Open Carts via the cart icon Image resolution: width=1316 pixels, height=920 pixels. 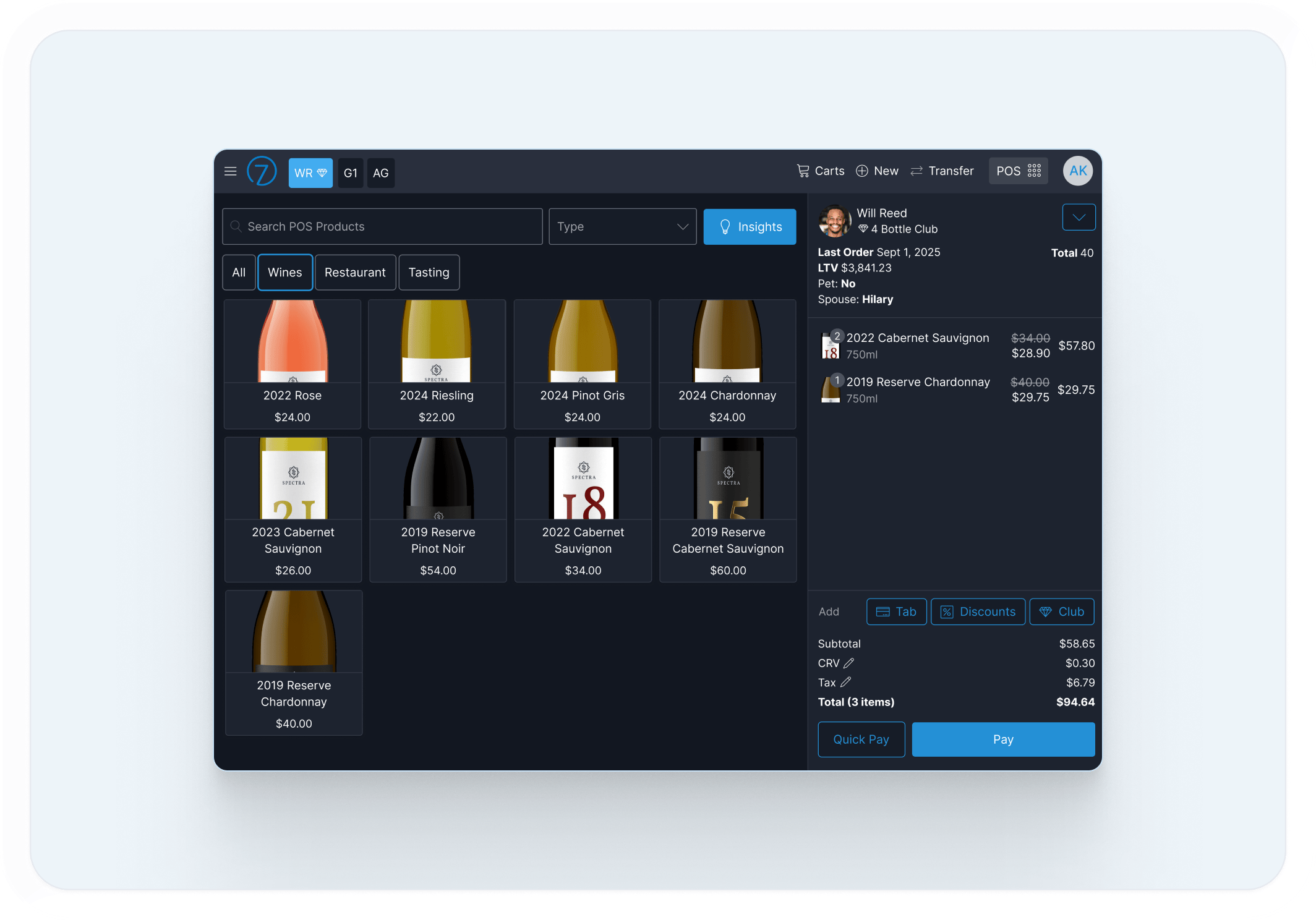pos(803,171)
